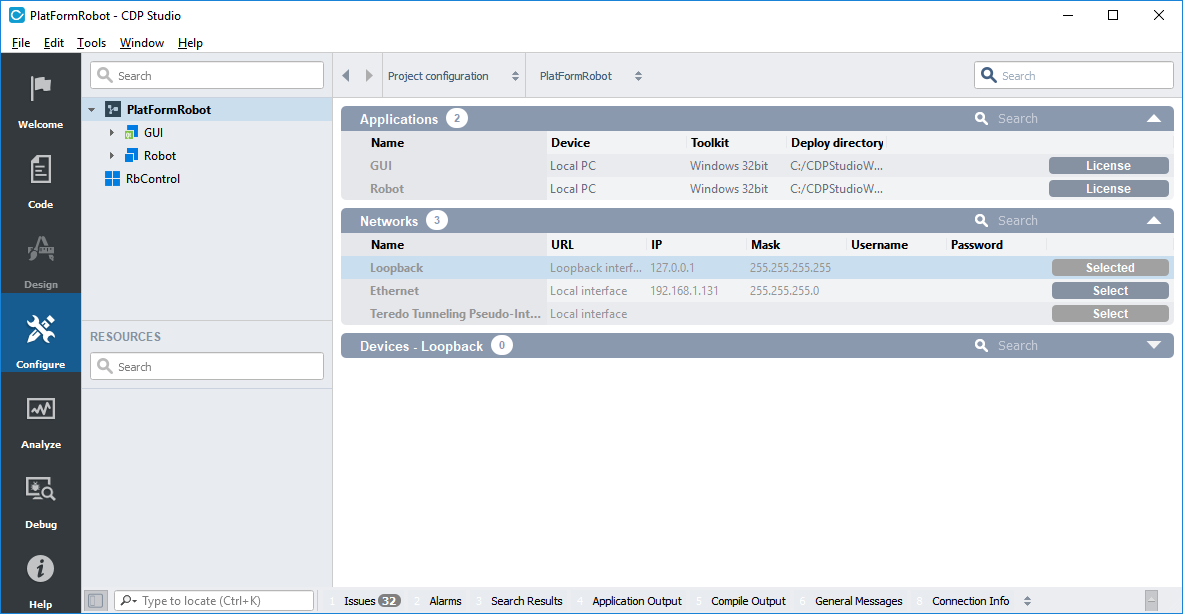
Task: Open the output panes selector arrows
Action: 1027,601
